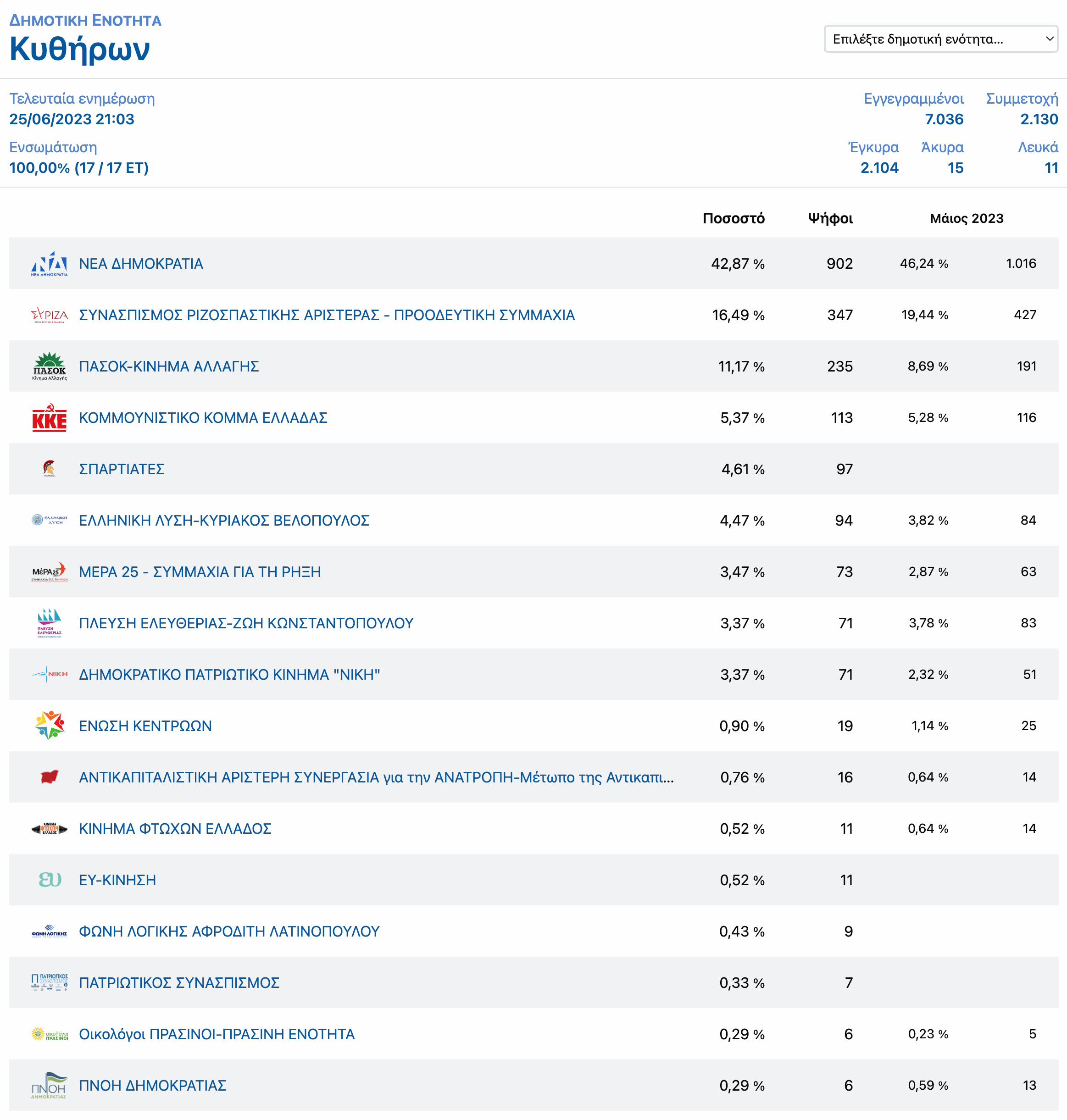Click the MeRA25 party logo
1067x1120 pixels.
pos(49,572)
